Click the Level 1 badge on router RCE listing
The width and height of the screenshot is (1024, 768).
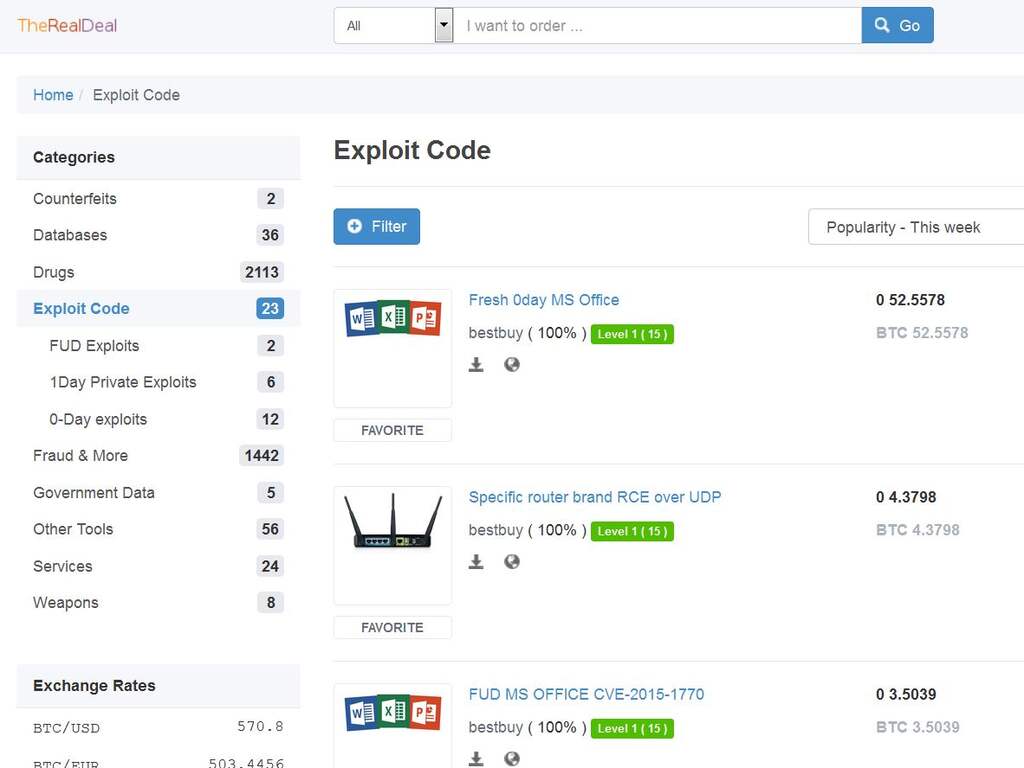[x=632, y=531]
